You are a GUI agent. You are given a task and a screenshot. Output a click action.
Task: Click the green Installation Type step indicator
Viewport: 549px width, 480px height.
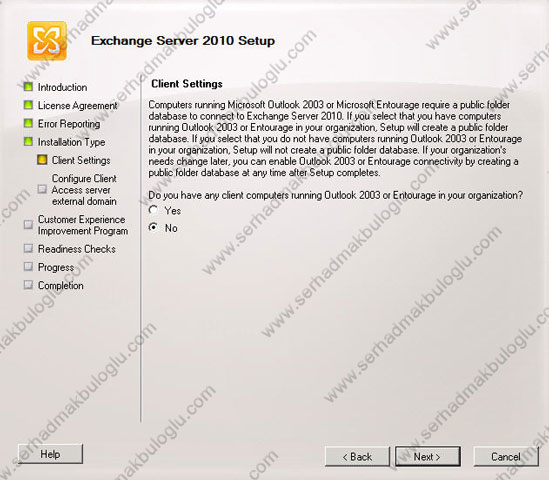pyautogui.click(x=28, y=141)
